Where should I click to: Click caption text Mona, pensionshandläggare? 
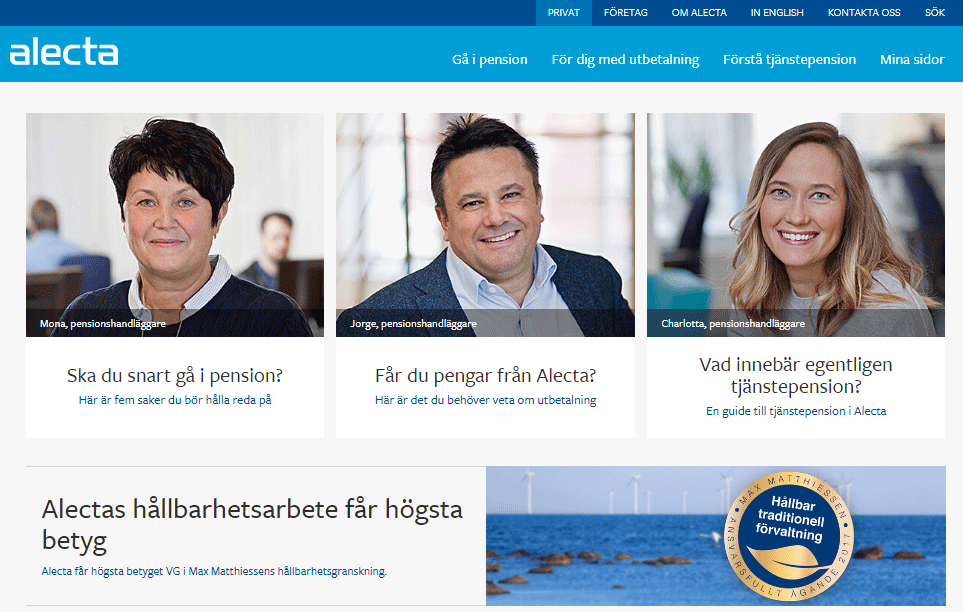click(103, 324)
